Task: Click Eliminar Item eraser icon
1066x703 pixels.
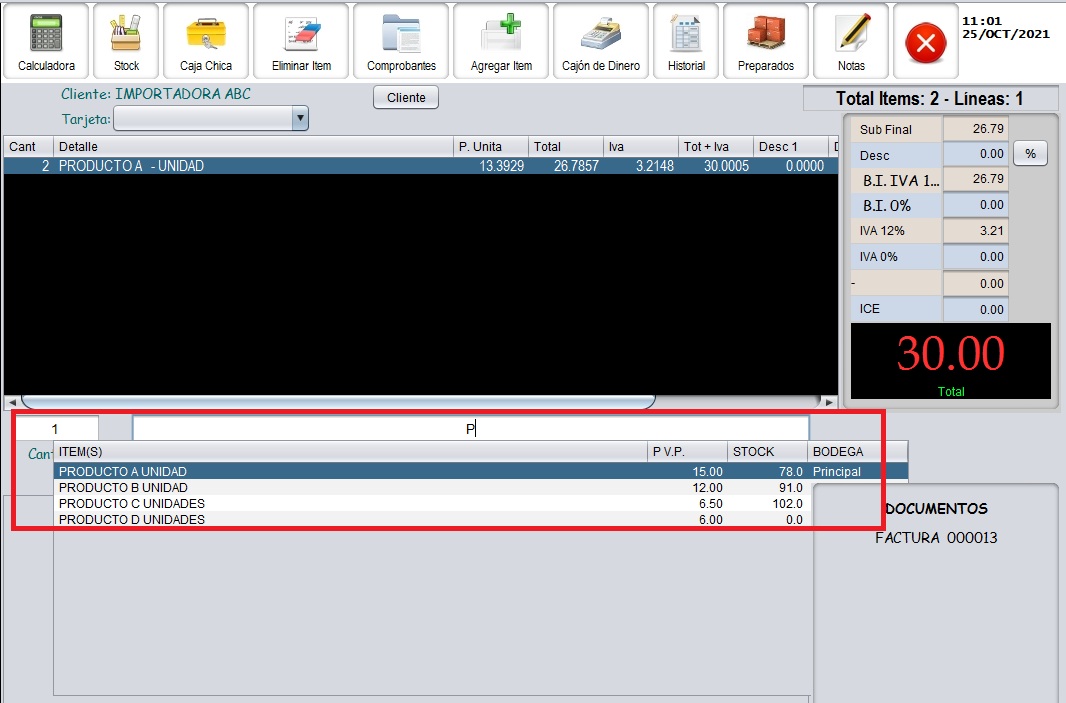Action: pyautogui.click(x=301, y=42)
